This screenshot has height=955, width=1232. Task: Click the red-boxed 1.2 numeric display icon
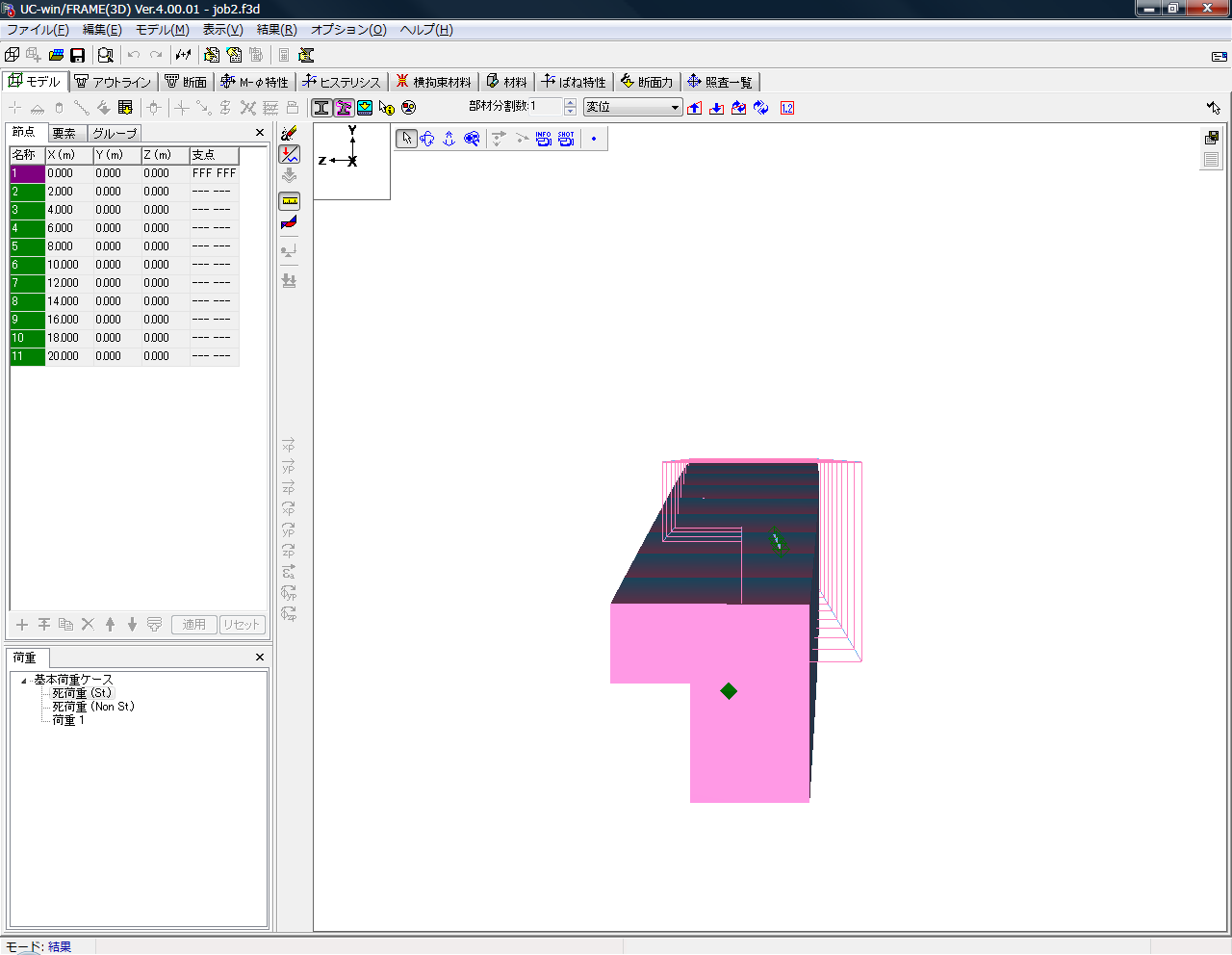point(787,108)
